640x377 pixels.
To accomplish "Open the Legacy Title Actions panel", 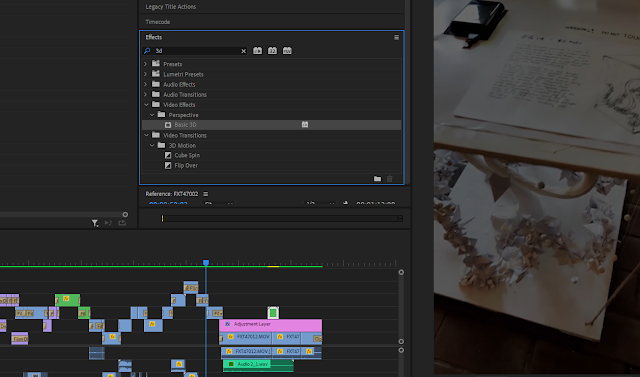I will [171, 7].
